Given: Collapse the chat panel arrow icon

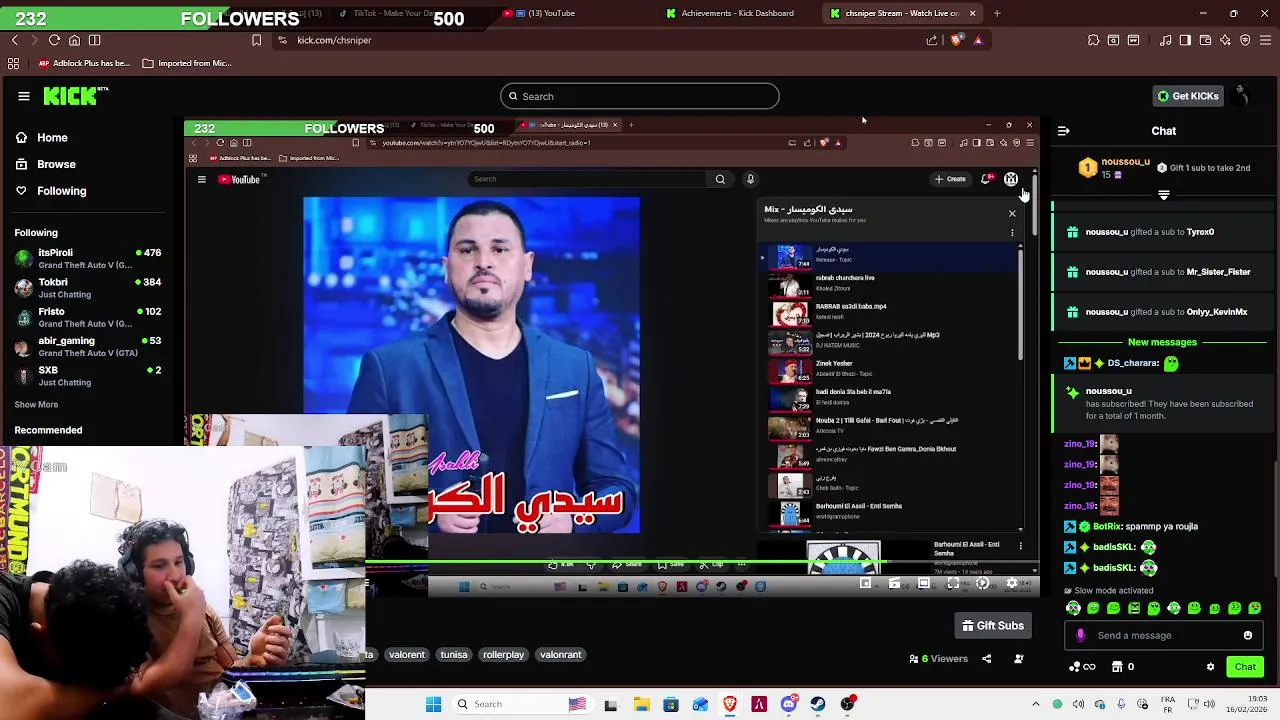Looking at the screenshot, I should pyautogui.click(x=1064, y=131).
